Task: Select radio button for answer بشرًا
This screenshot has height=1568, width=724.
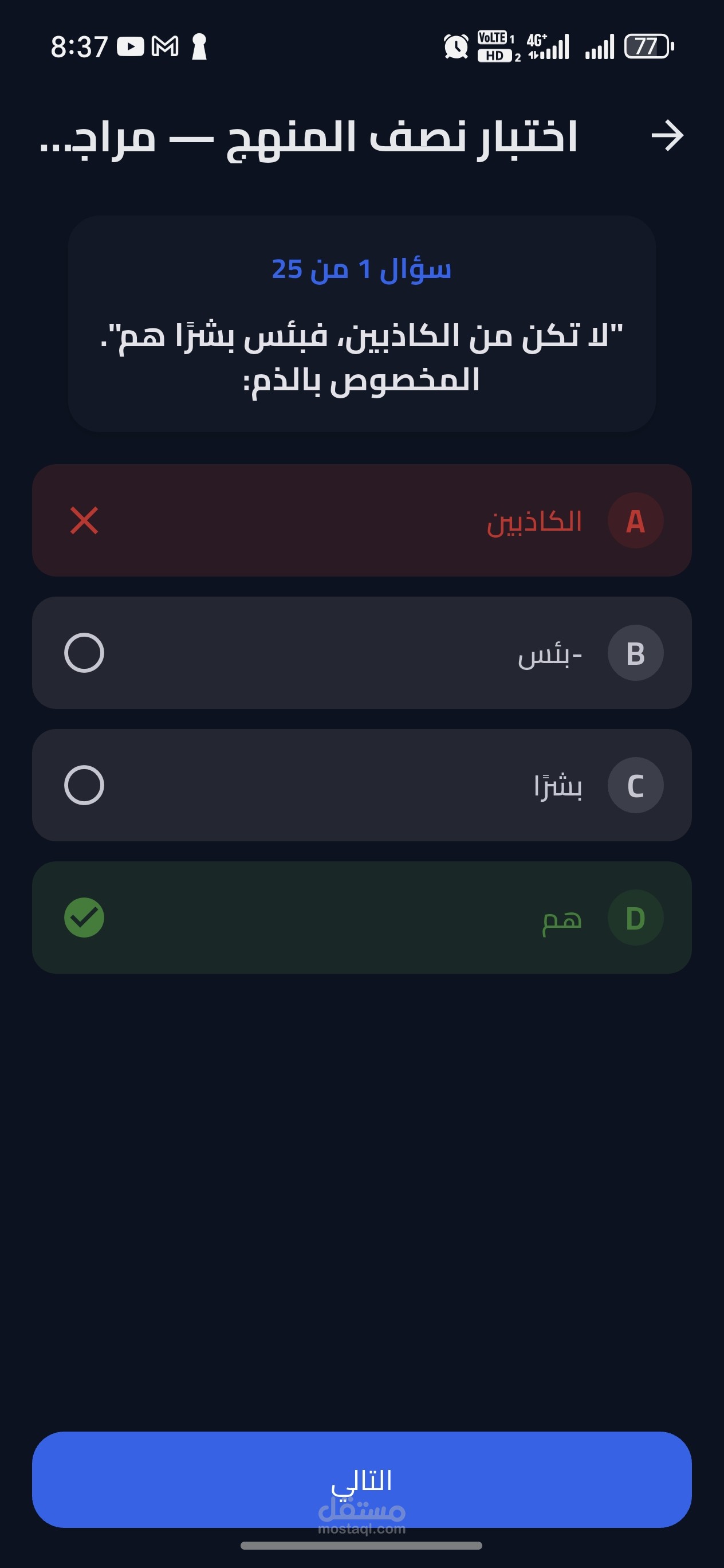Action: point(84,785)
